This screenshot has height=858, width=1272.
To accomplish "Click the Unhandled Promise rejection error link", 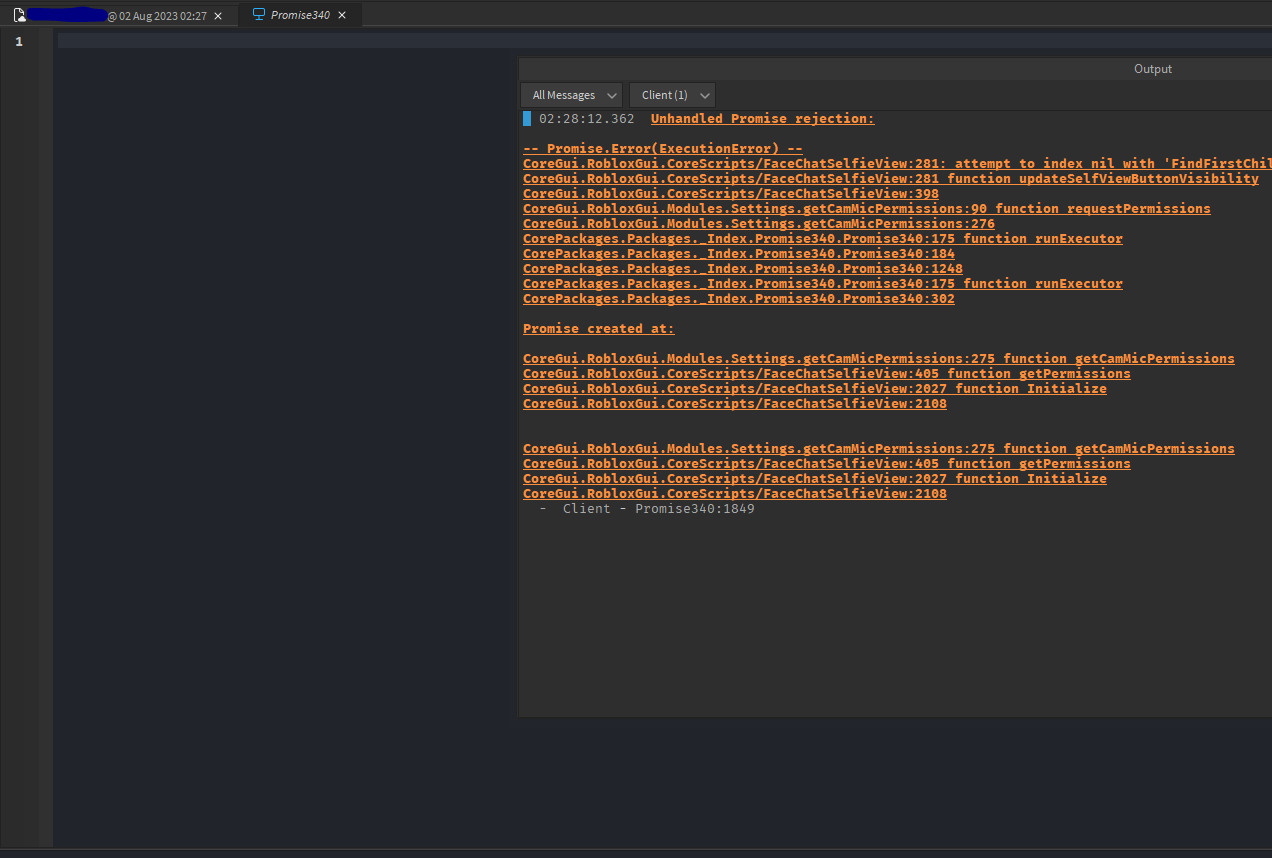I will [x=762, y=119].
